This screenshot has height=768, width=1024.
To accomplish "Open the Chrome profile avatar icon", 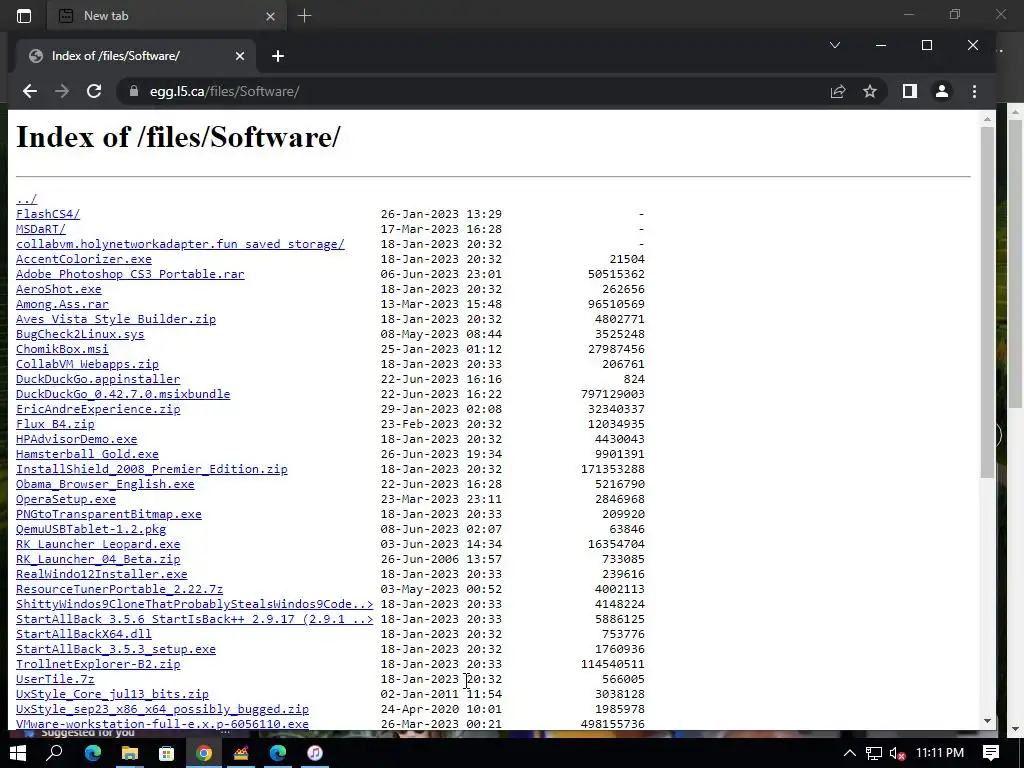I will [x=942, y=91].
